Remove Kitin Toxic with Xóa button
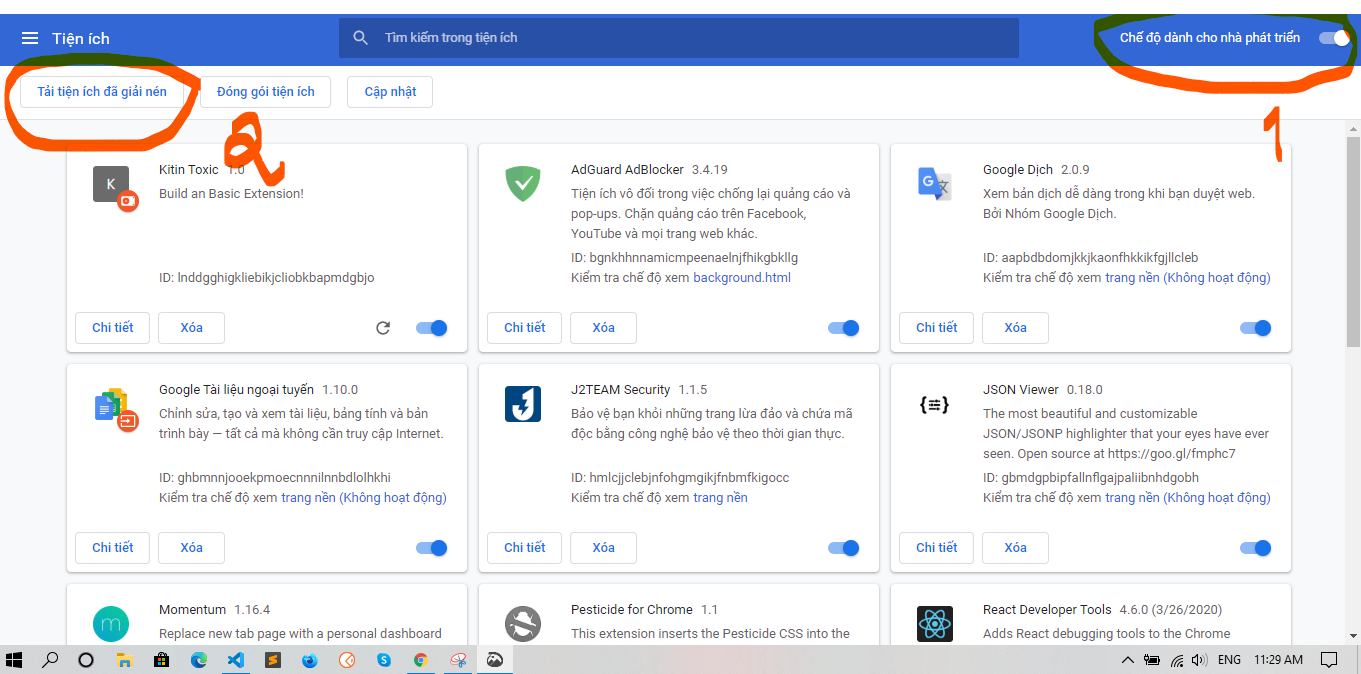Image resolution: width=1361 pixels, height=674 pixels. [191, 328]
